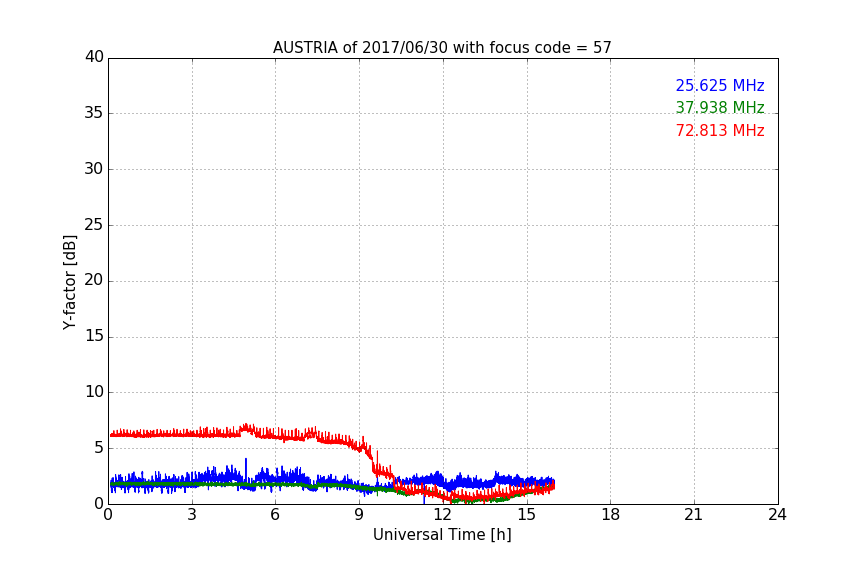Click the y-axis tick label '10'

tap(94, 392)
